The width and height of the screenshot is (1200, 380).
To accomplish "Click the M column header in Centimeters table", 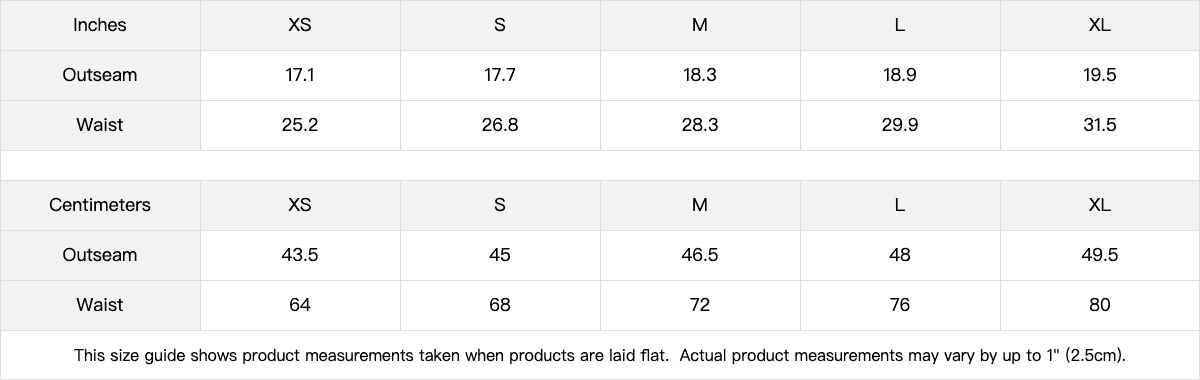I will (700, 205).
